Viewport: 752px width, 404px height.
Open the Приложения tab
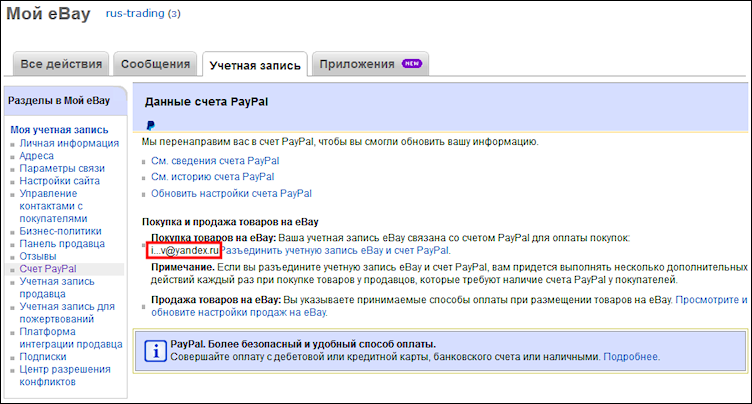(x=370, y=64)
